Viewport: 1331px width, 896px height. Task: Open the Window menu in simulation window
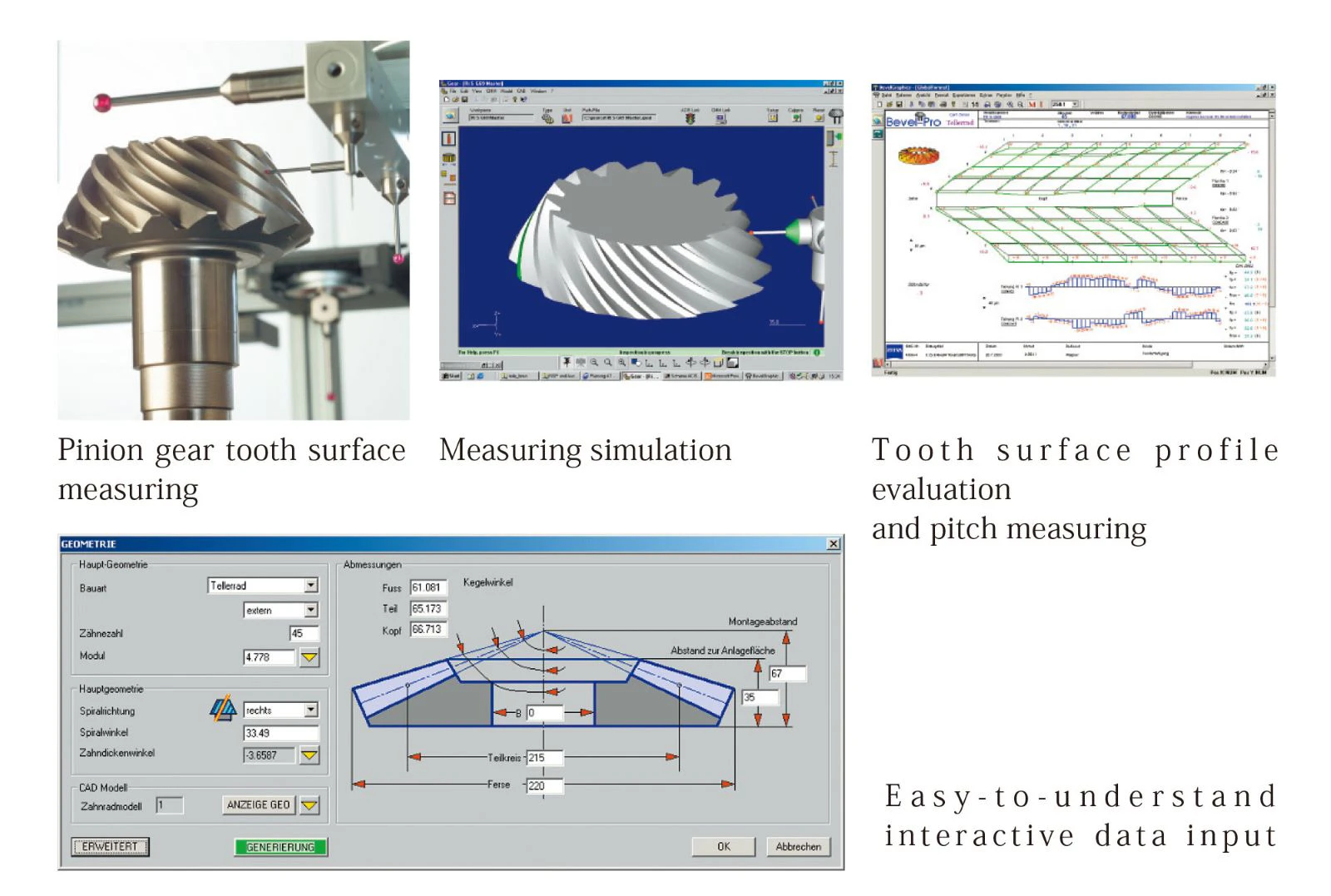pyautogui.click(x=537, y=92)
